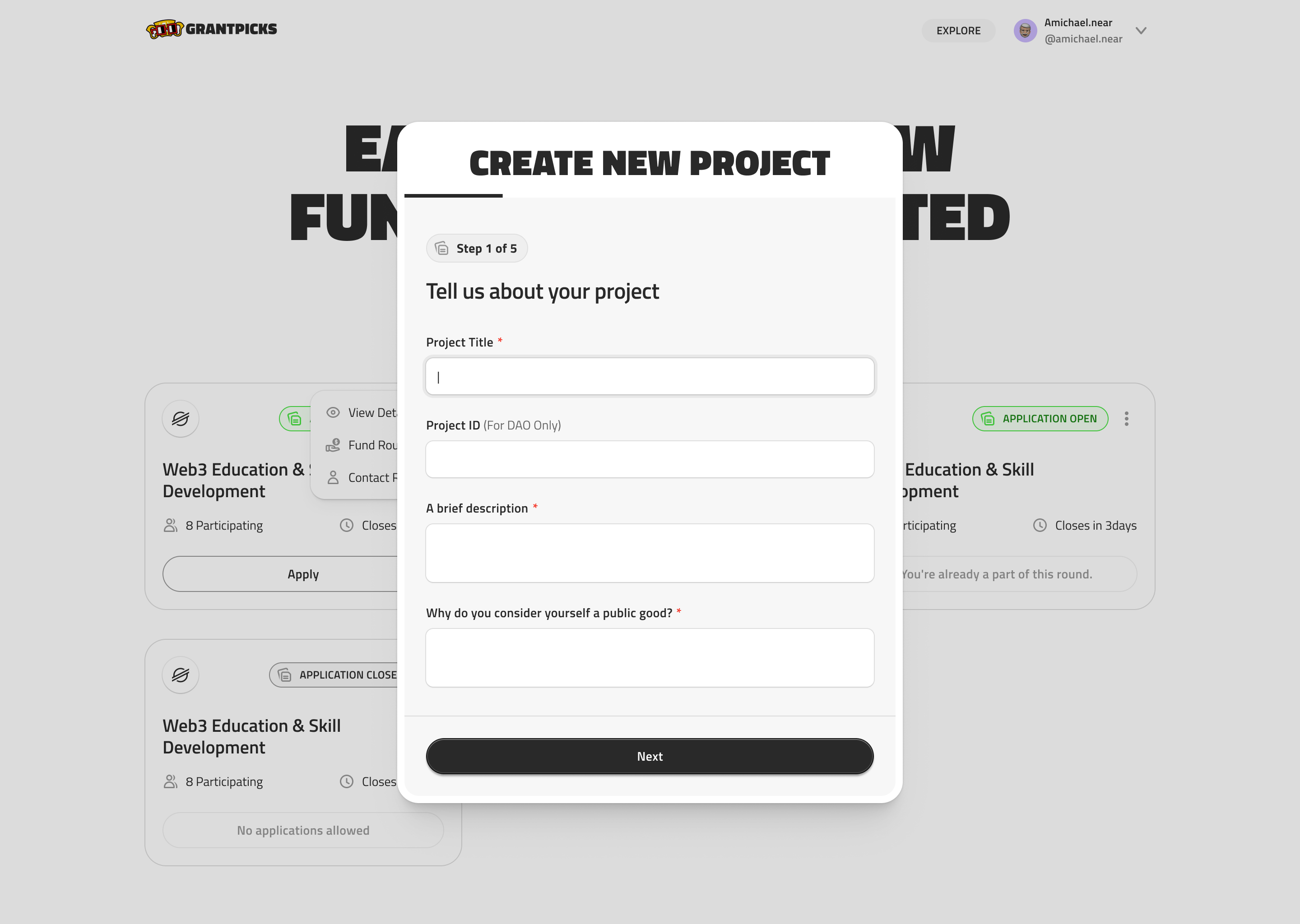1300x924 pixels.
Task: Click the participants icon next to 8 Participating
Action: [170, 525]
